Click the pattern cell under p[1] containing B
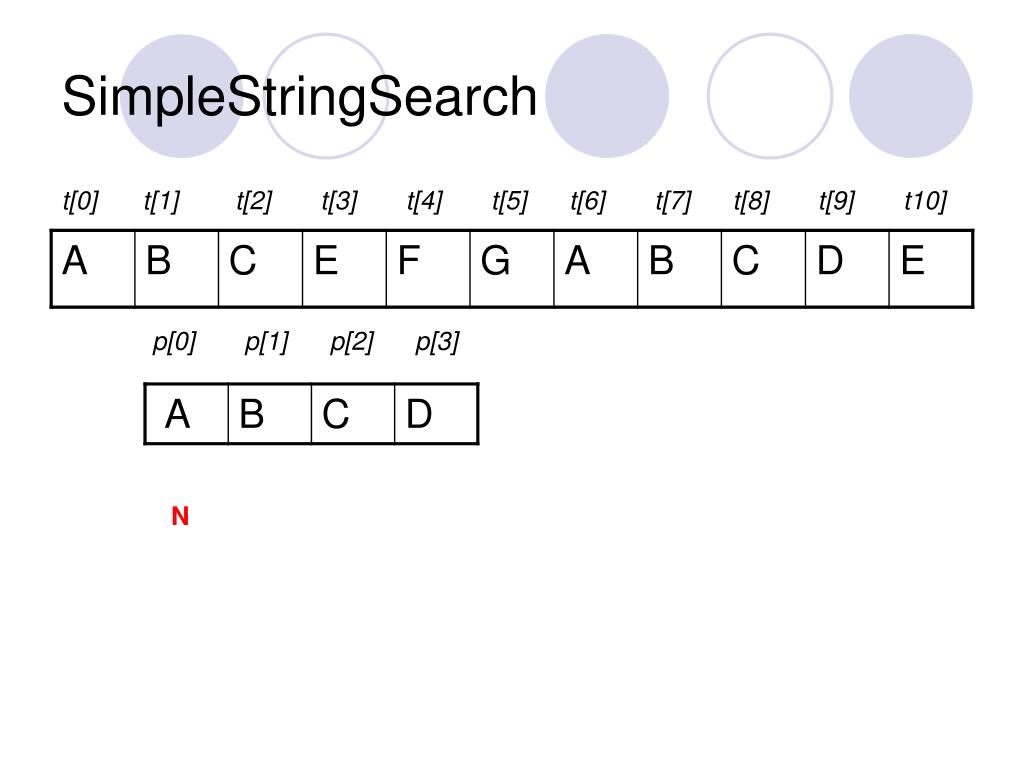 click(x=270, y=414)
